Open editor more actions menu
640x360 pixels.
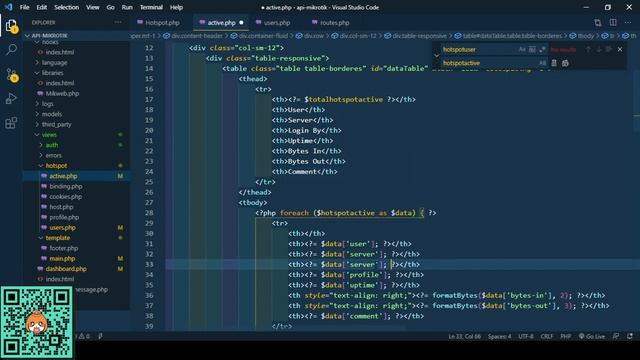628,22
